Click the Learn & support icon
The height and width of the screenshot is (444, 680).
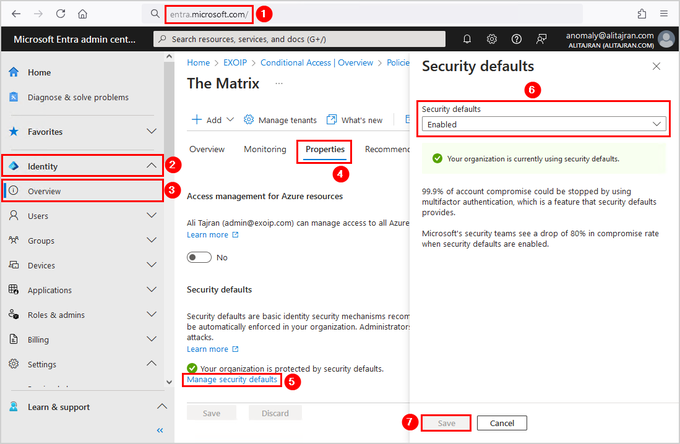14,407
